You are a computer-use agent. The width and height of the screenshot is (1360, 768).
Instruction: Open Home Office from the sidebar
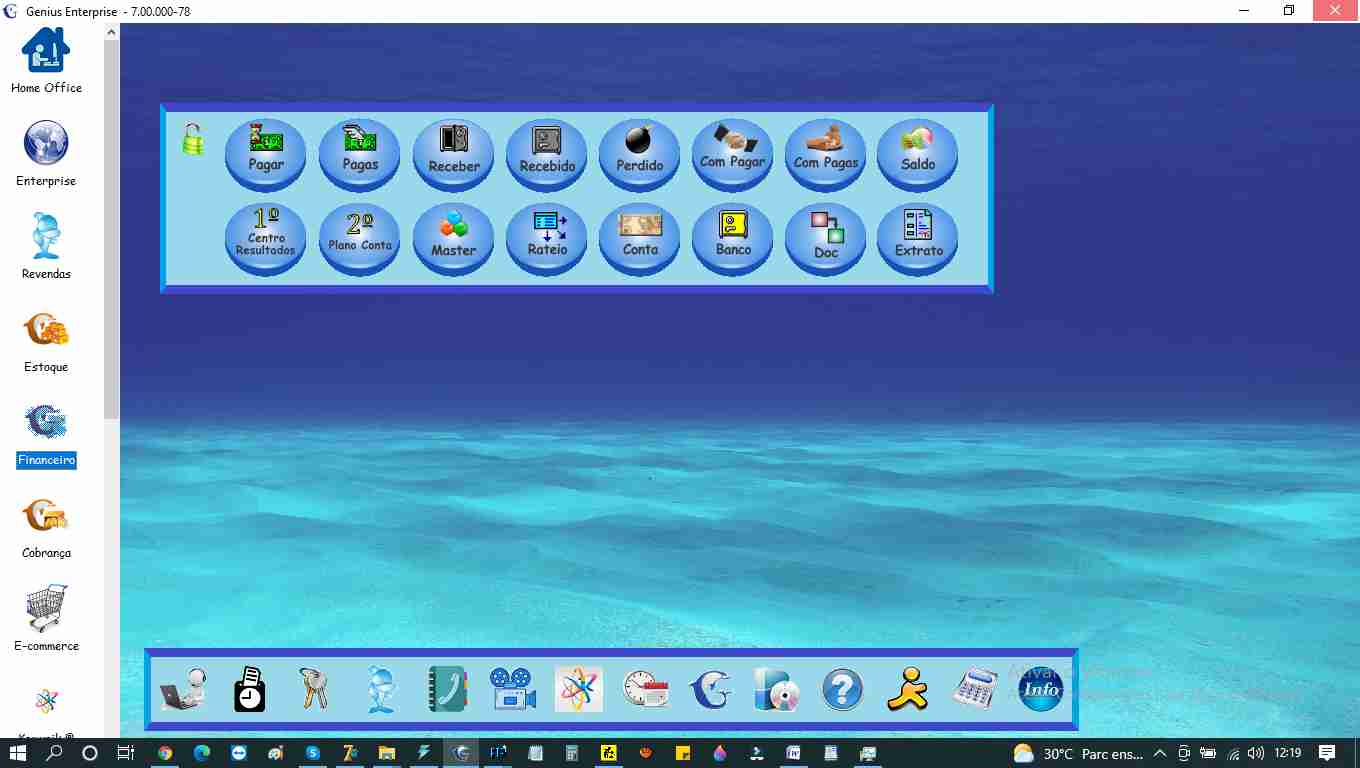point(46,60)
